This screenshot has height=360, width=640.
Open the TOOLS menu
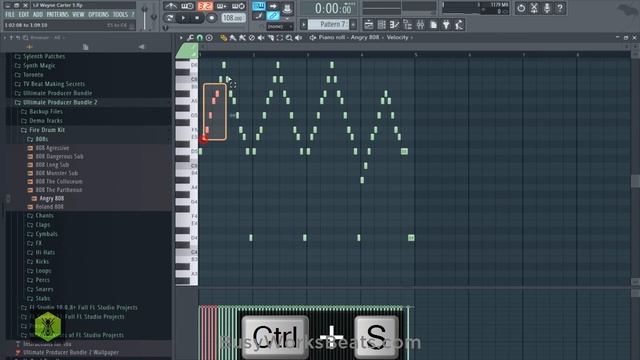120,14
